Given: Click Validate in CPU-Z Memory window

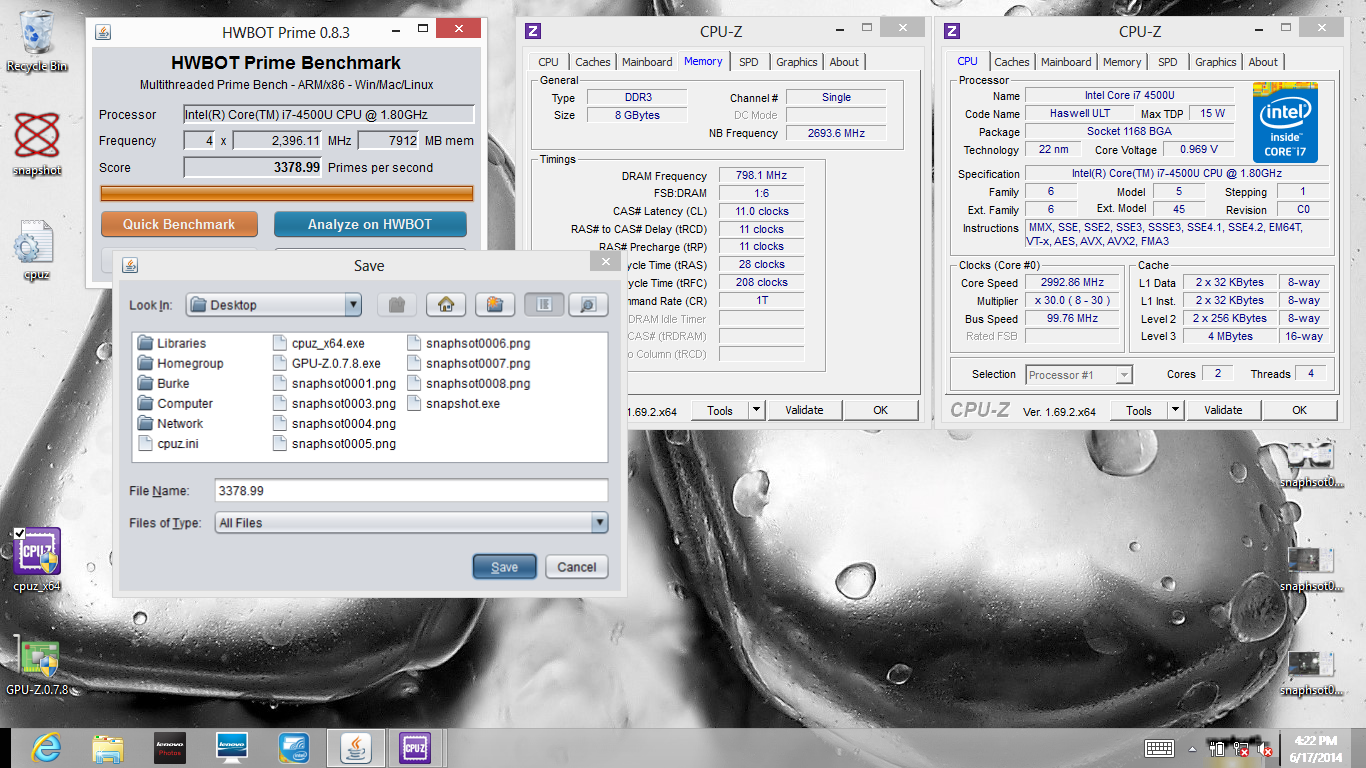Looking at the screenshot, I should pos(804,410).
